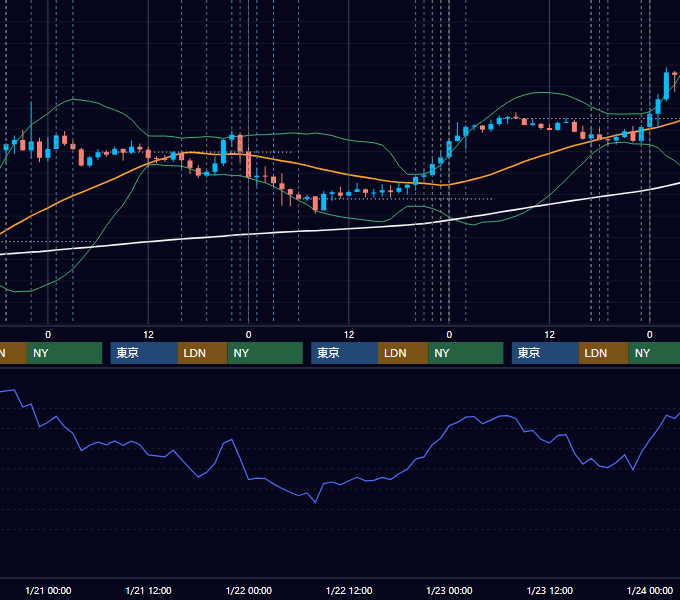Click the 1/23 12:00 date label
The width and height of the screenshot is (680, 600).
[549, 590]
